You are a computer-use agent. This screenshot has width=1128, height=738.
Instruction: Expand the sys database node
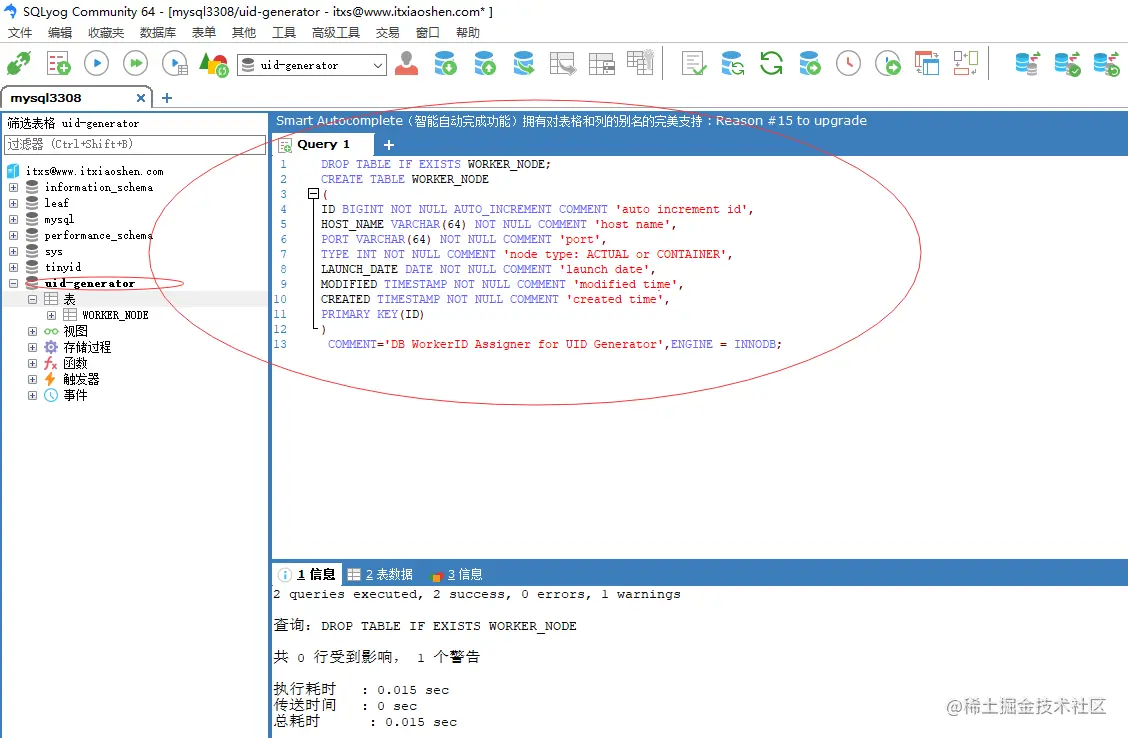(x=13, y=252)
